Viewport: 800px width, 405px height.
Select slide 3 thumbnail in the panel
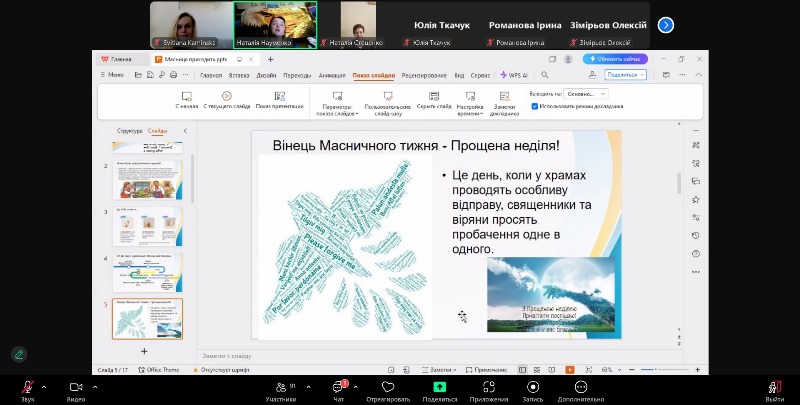(x=146, y=225)
